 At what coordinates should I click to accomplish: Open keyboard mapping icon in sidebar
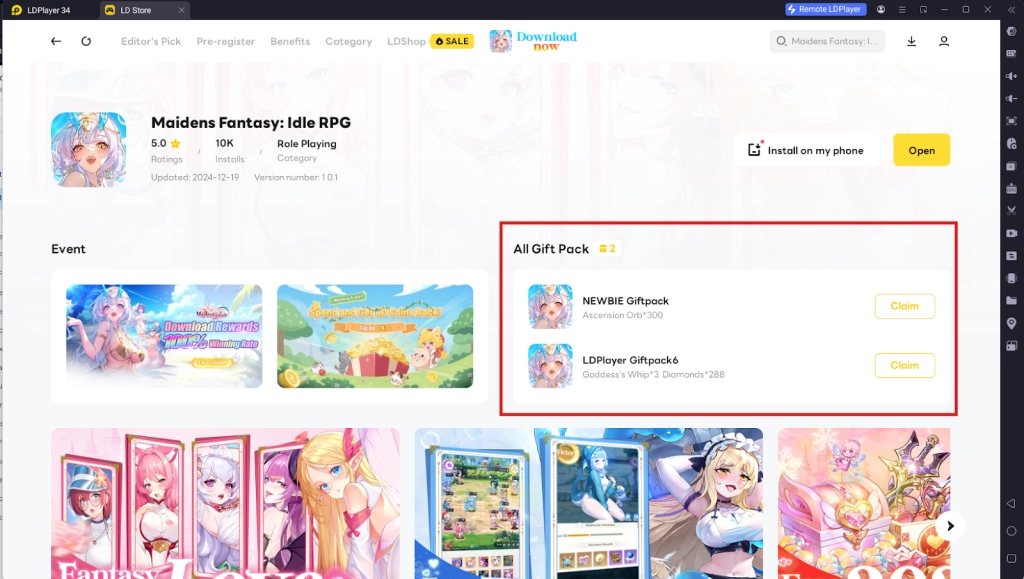coord(1012,54)
